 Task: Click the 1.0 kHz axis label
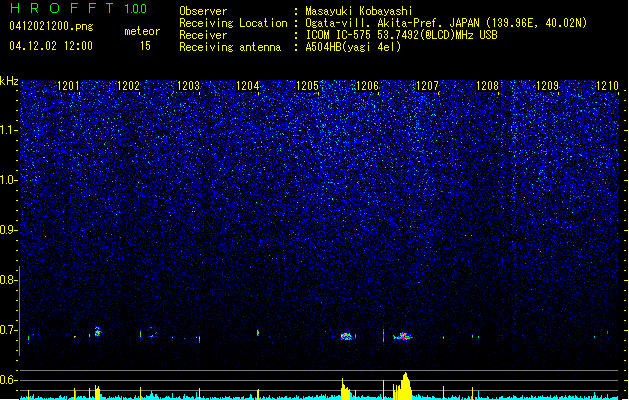click(x=8, y=180)
